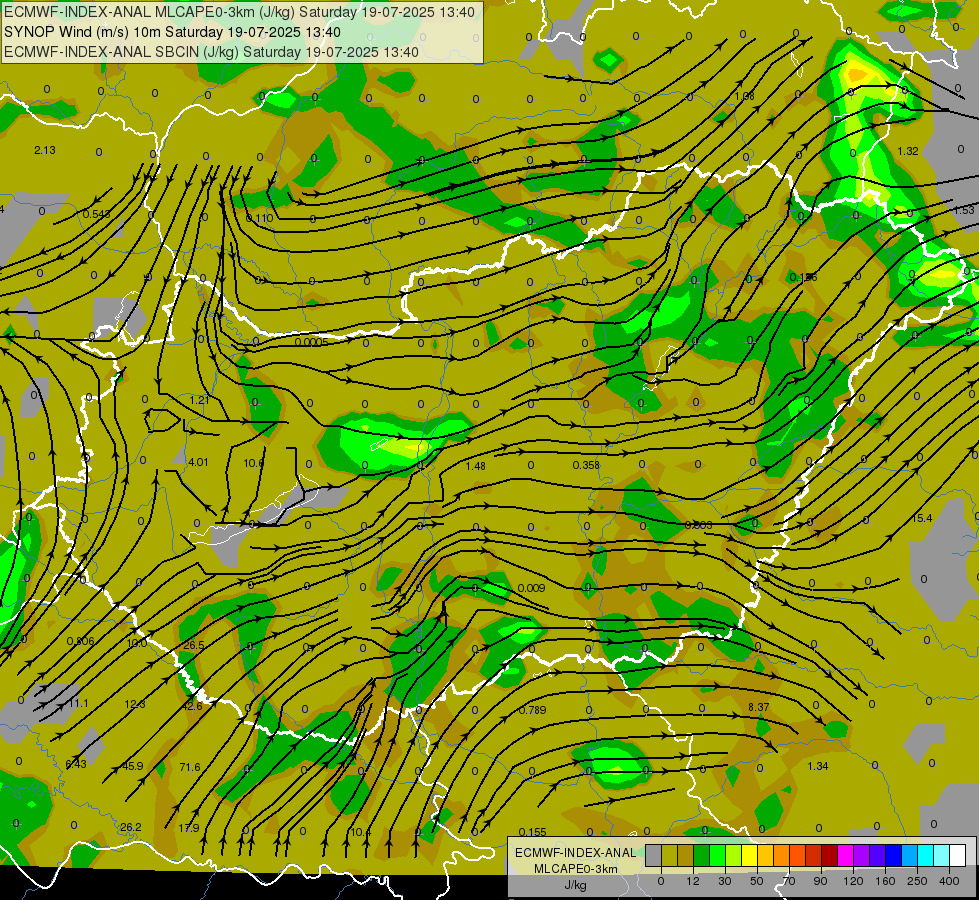Click the amber legend swatch
Screen dimensions: 979x900
pos(765,855)
